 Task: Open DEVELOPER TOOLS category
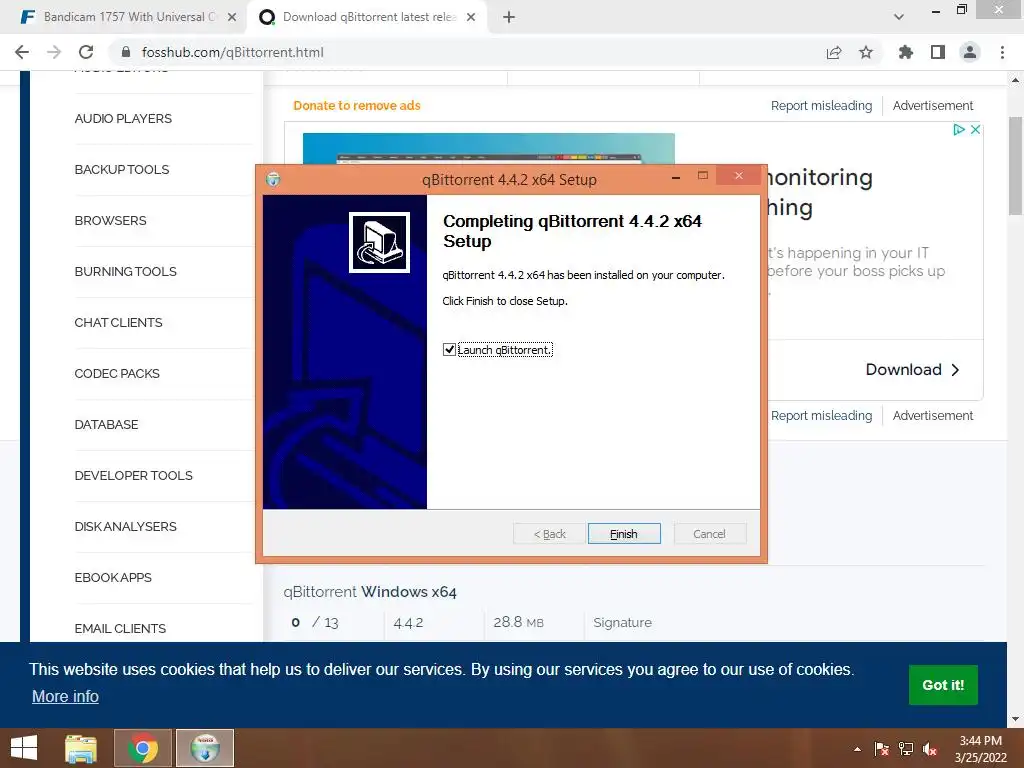(x=133, y=475)
